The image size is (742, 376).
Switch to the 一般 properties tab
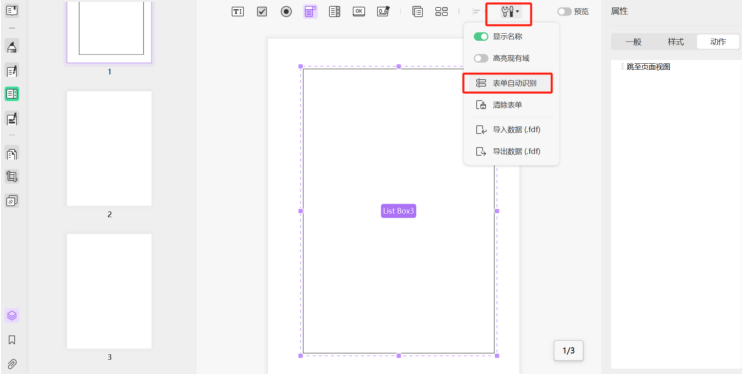coord(633,42)
